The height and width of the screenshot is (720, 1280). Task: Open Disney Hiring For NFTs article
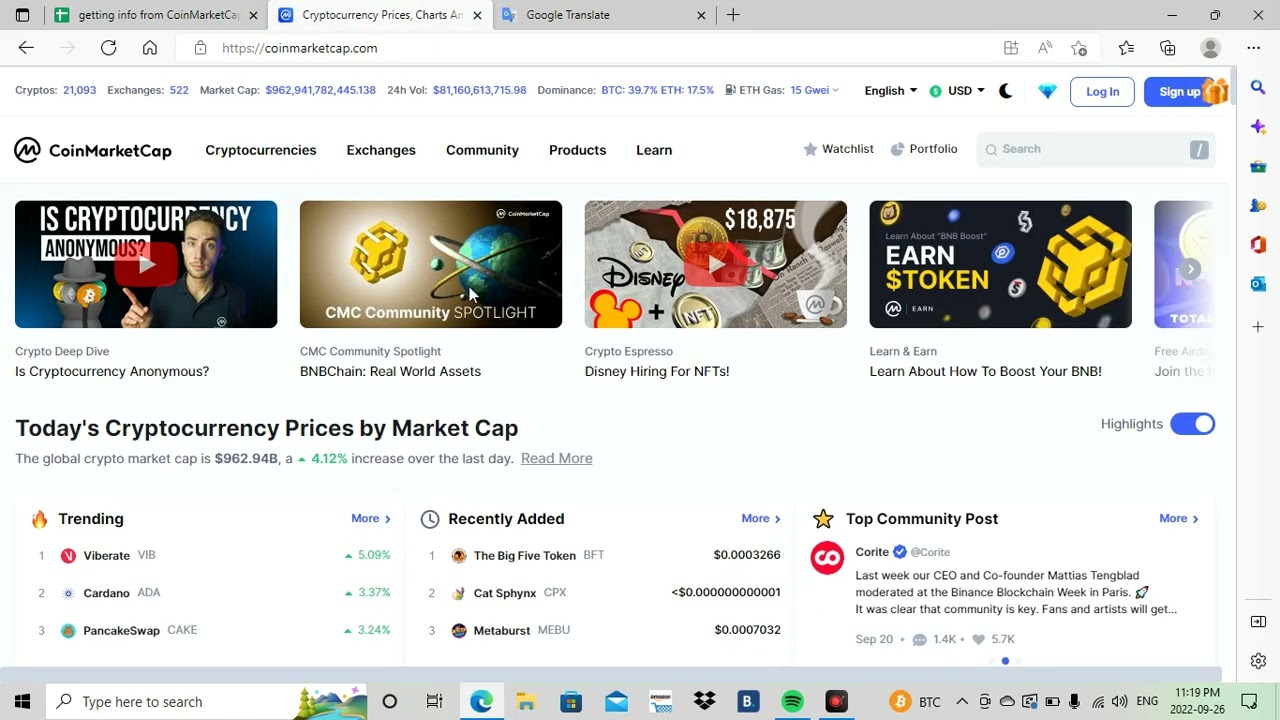coord(657,371)
